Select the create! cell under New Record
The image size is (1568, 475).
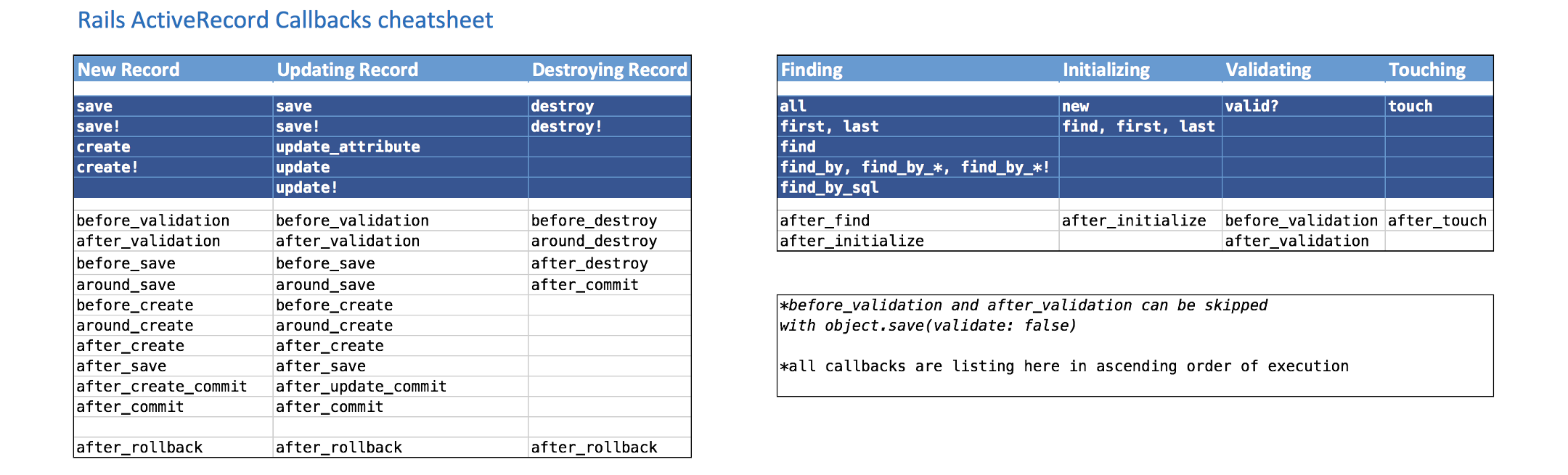pyautogui.click(x=173, y=167)
